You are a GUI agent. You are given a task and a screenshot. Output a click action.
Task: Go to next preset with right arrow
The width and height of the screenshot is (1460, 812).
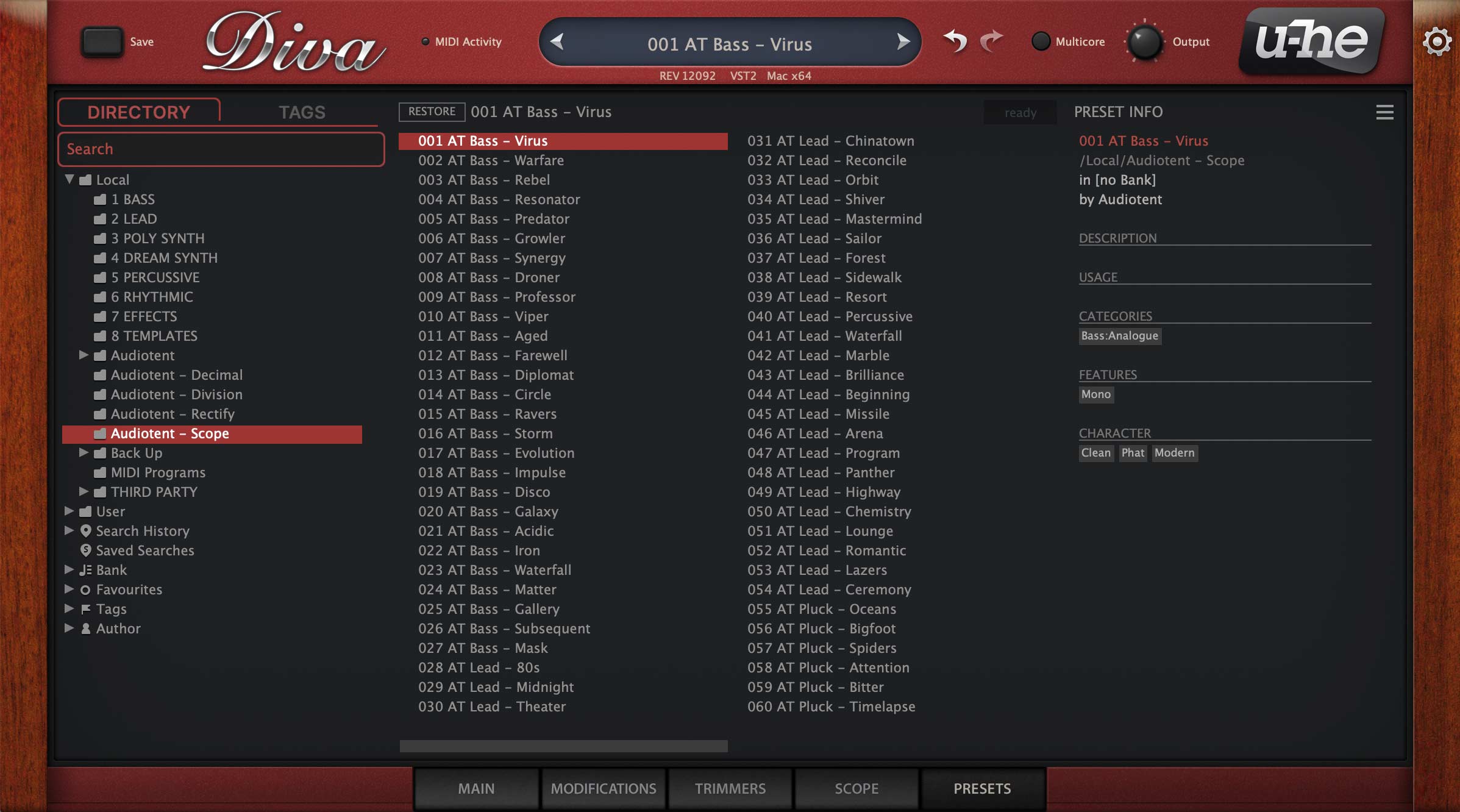[x=903, y=42]
